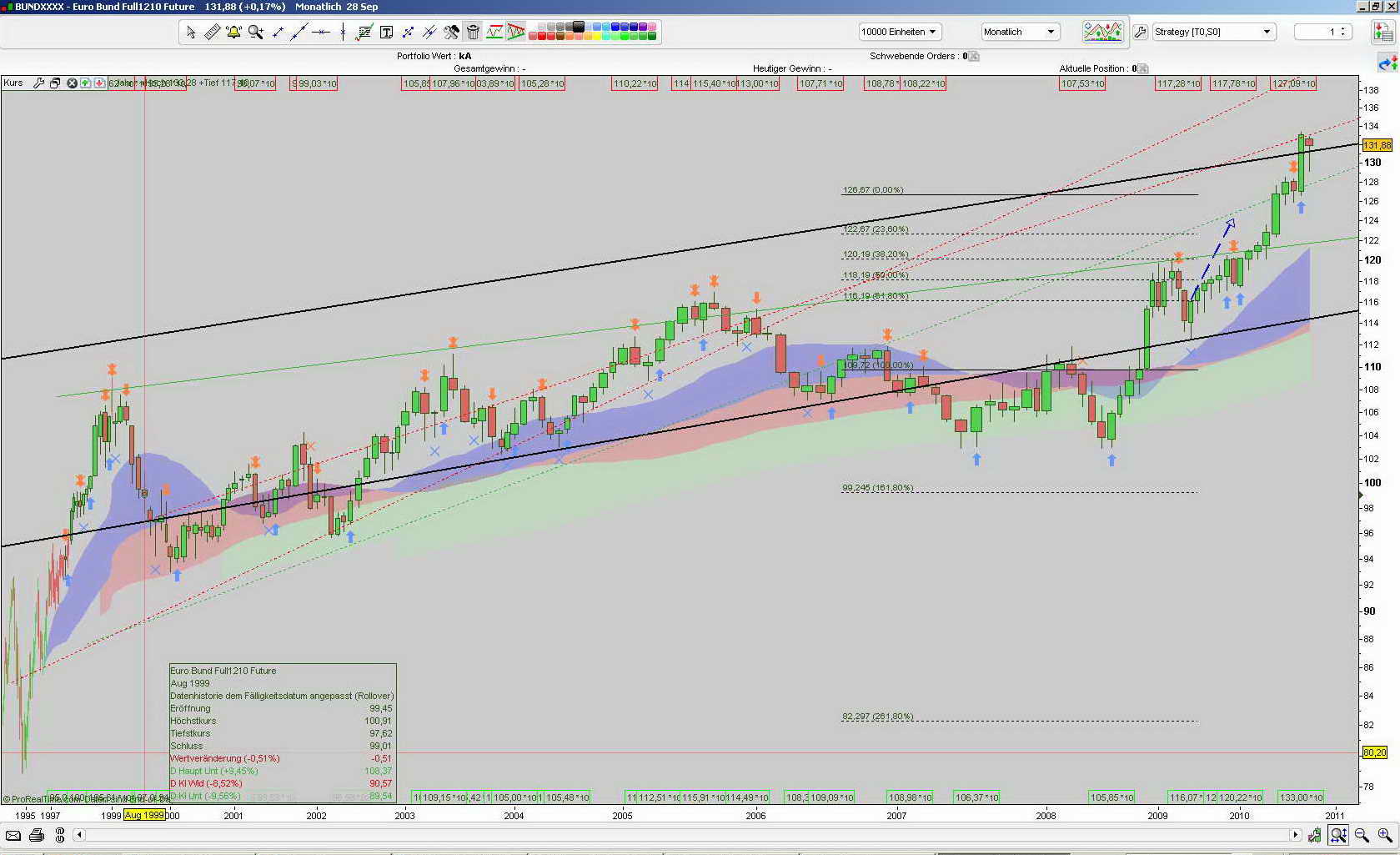Click the envelope mail icon
Image resolution: width=1400 pixels, height=855 pixels.
pyautogui.click(x=13, y=835)
